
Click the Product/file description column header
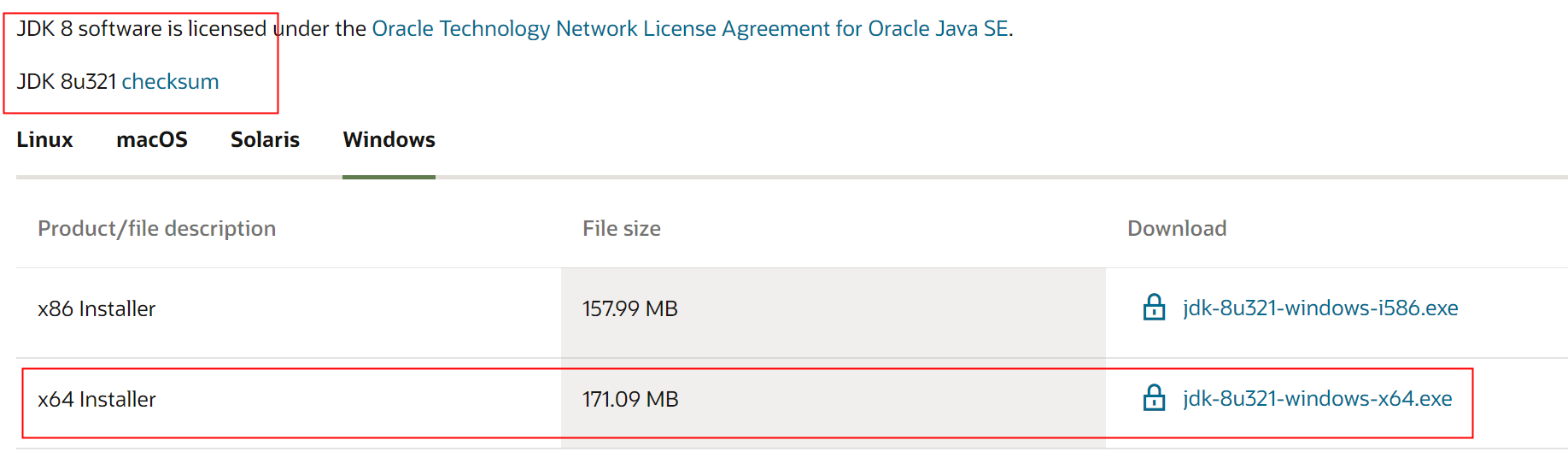click(156, 228)
